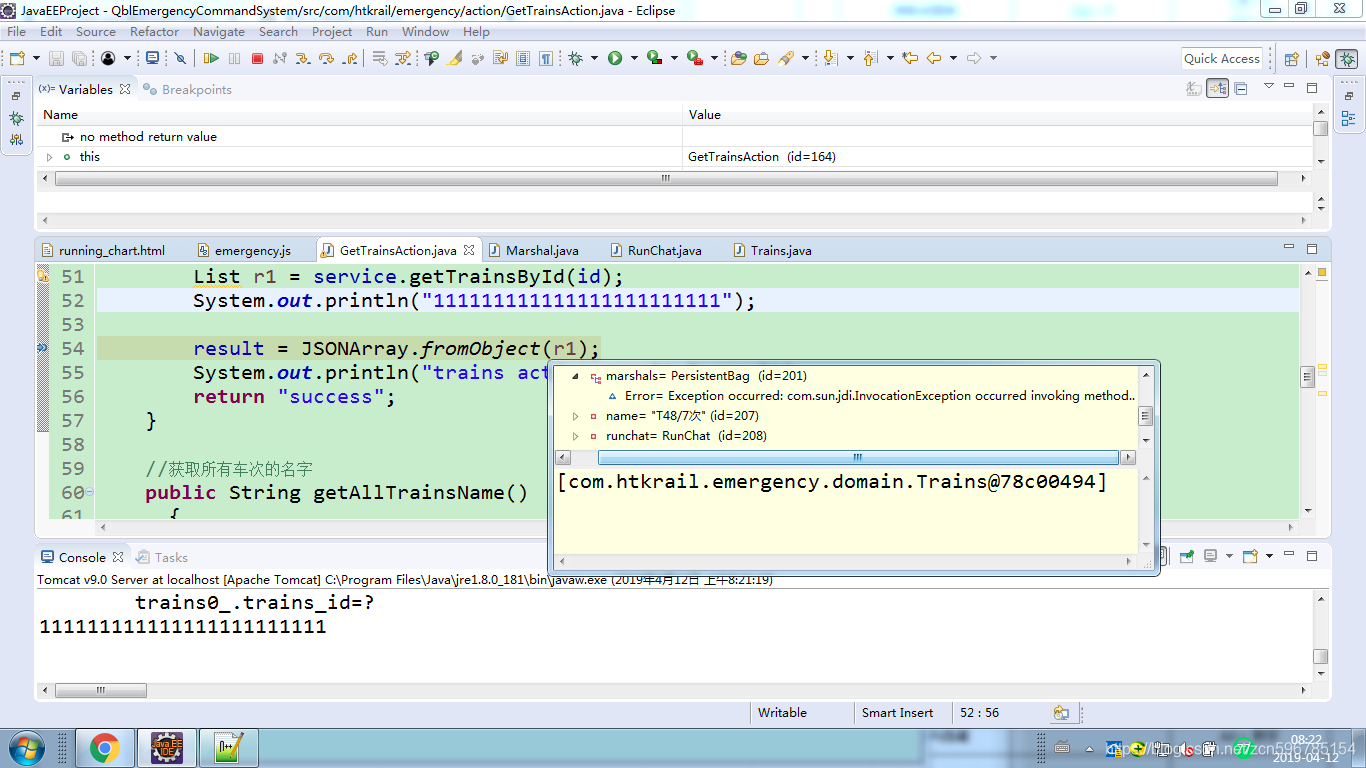Click the hover popup horizontal scrollbar thumb
This screenshot has width=1366, height=768.
[857, 457]
